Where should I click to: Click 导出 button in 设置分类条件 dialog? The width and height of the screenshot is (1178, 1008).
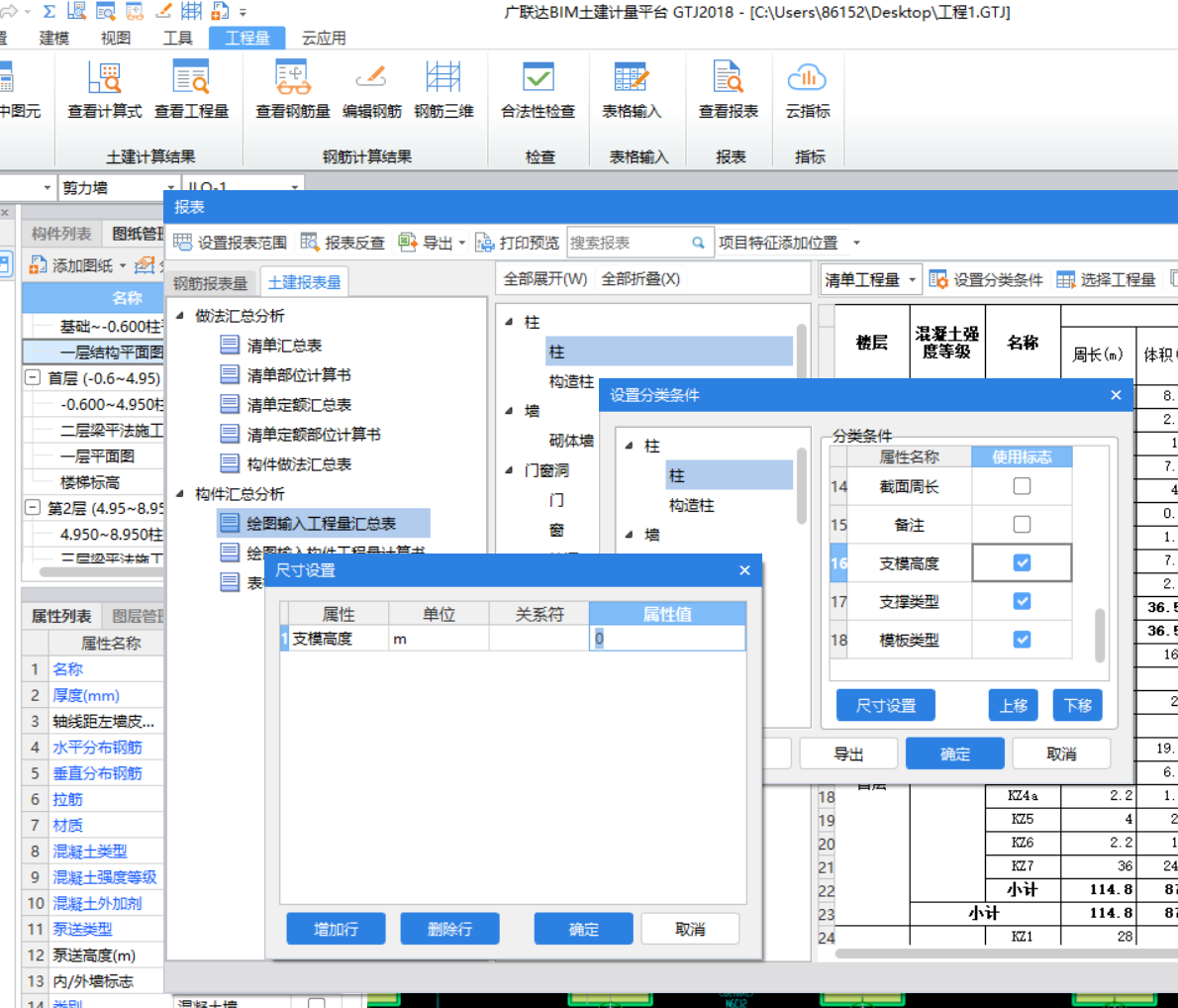coord(849,754)
